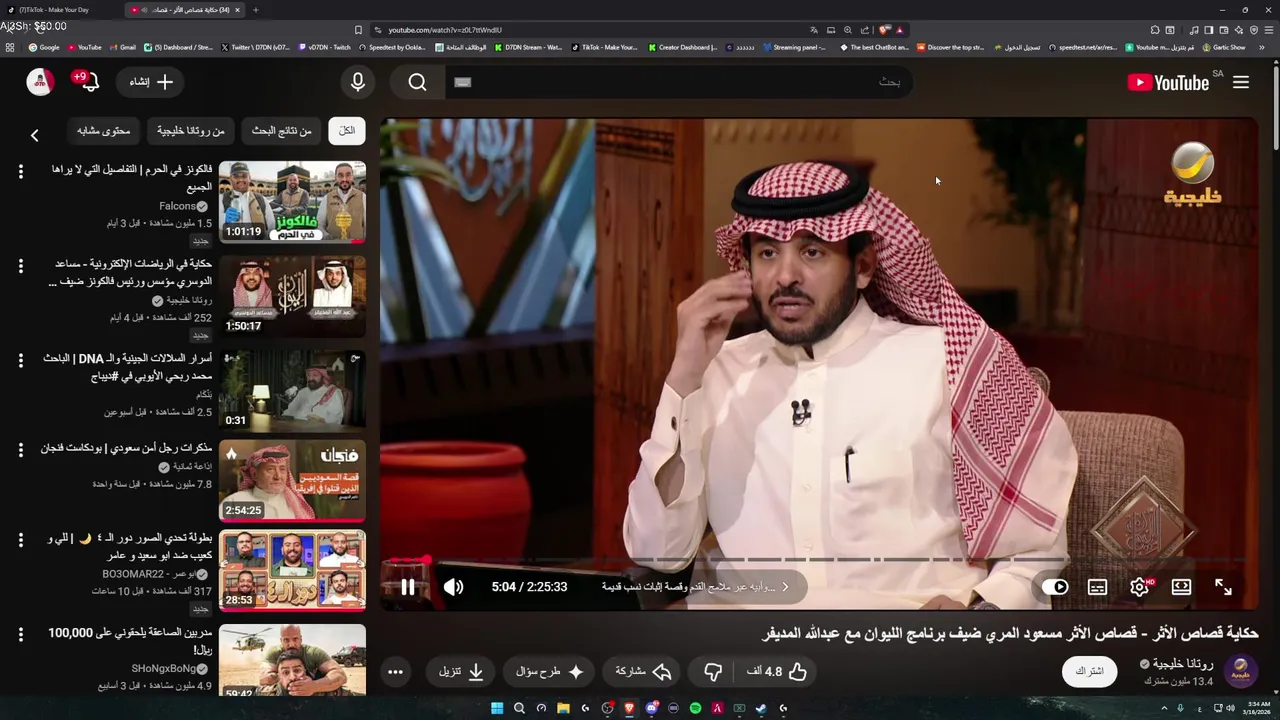Open options for the مدربين الصاعقة video
This screenshot has width=1280, height=720.
click(x=20, y=634)
